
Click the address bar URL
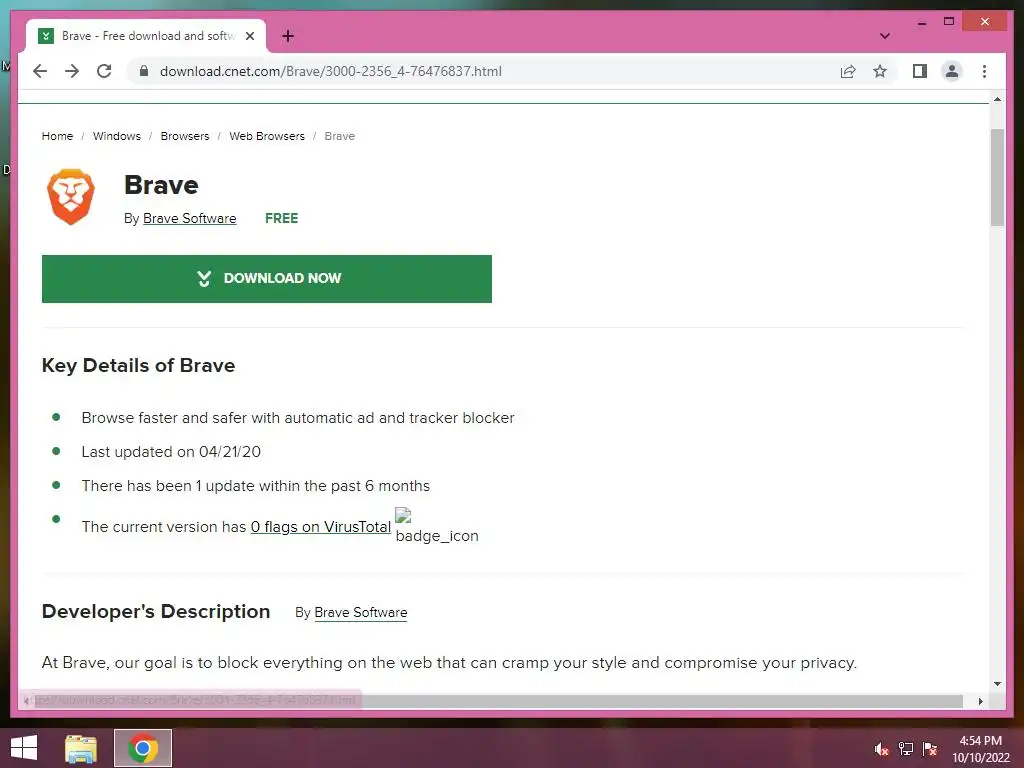330,71
